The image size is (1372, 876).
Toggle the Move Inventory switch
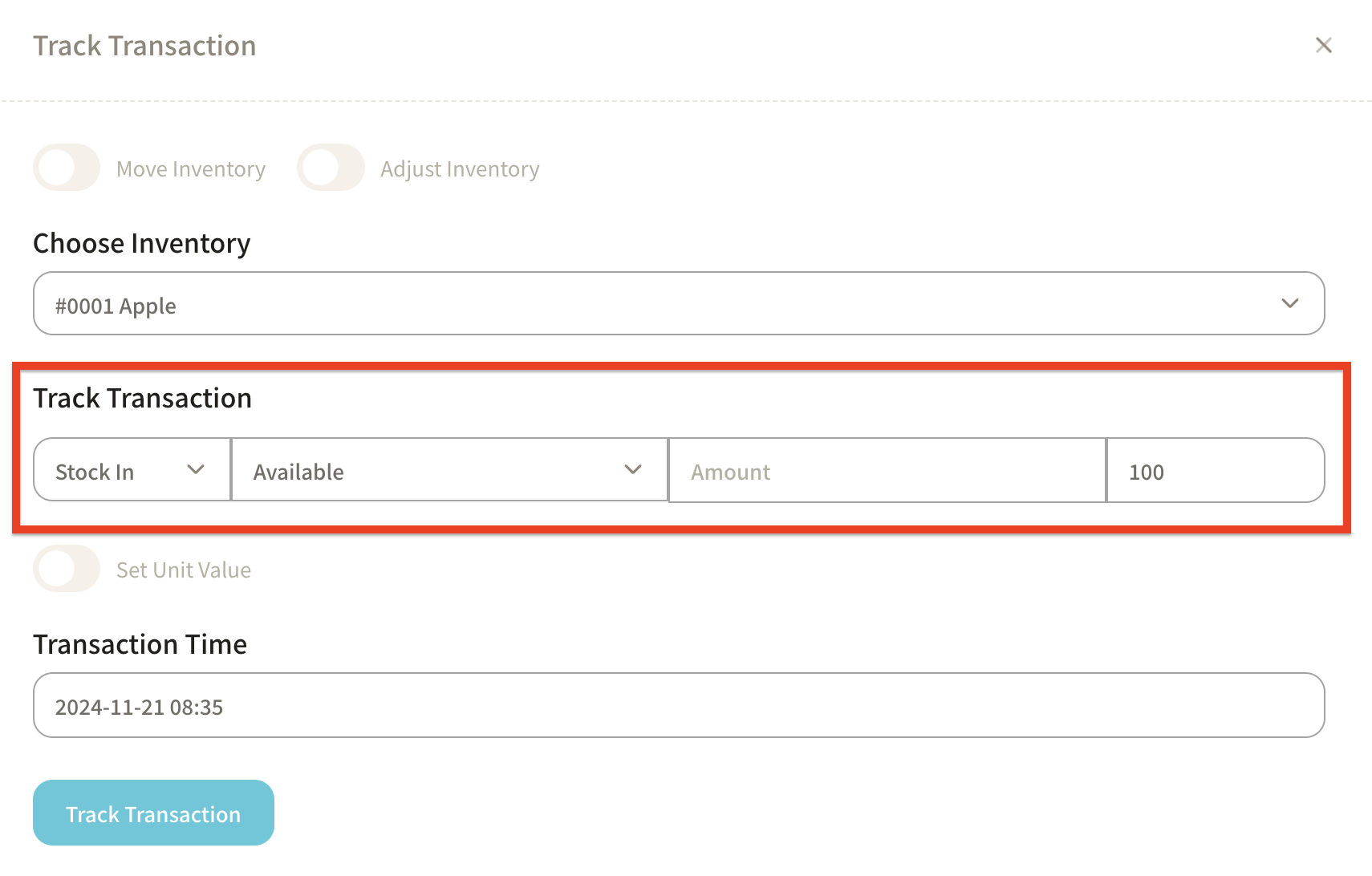point(67,168)
